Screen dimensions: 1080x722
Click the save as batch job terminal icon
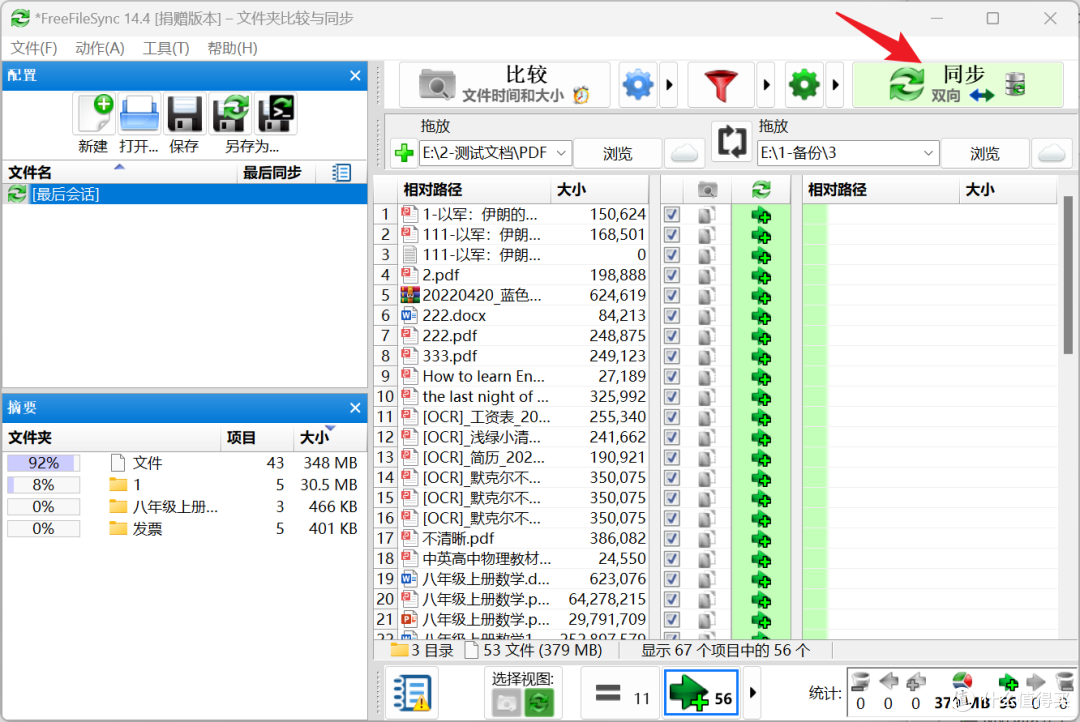pyautogui.click(x=276, y=114)
